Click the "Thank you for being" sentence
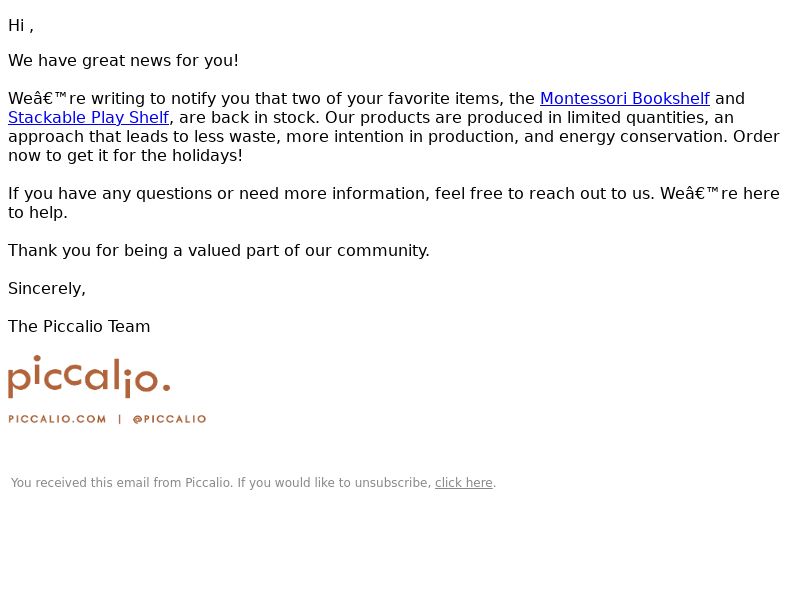Viewport: 800px width, 600px height. [x=219, y=251]
